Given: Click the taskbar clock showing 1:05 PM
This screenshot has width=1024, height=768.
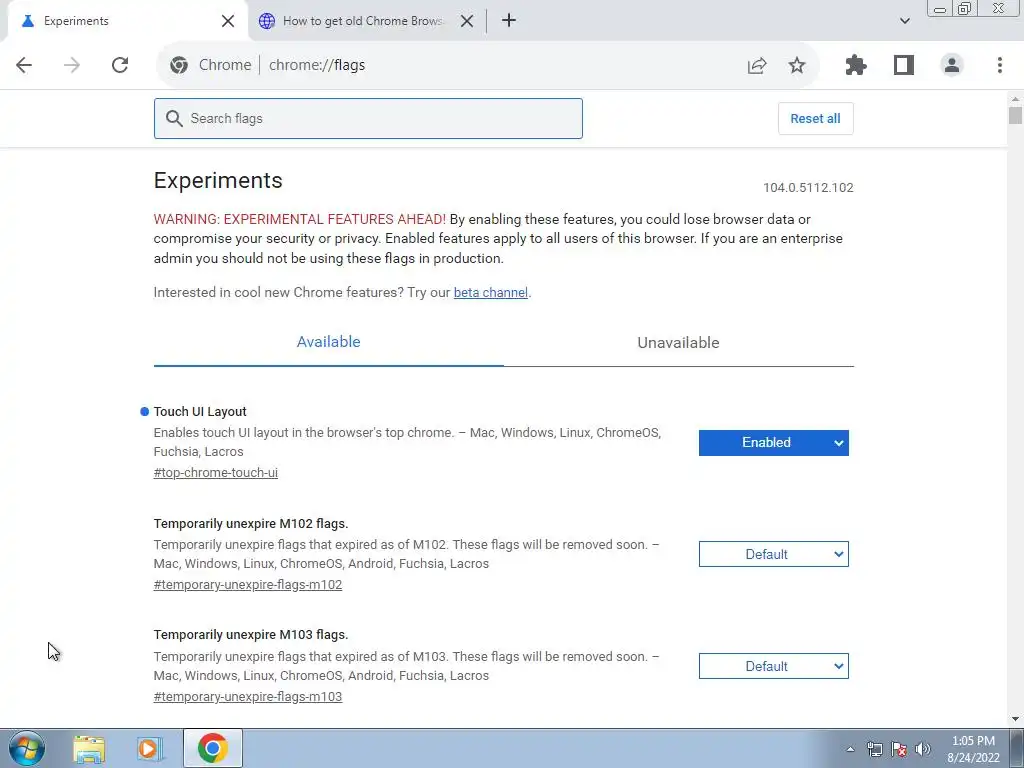Looking at the screenshot, I should pyautogui.click(x=973, y=749).
